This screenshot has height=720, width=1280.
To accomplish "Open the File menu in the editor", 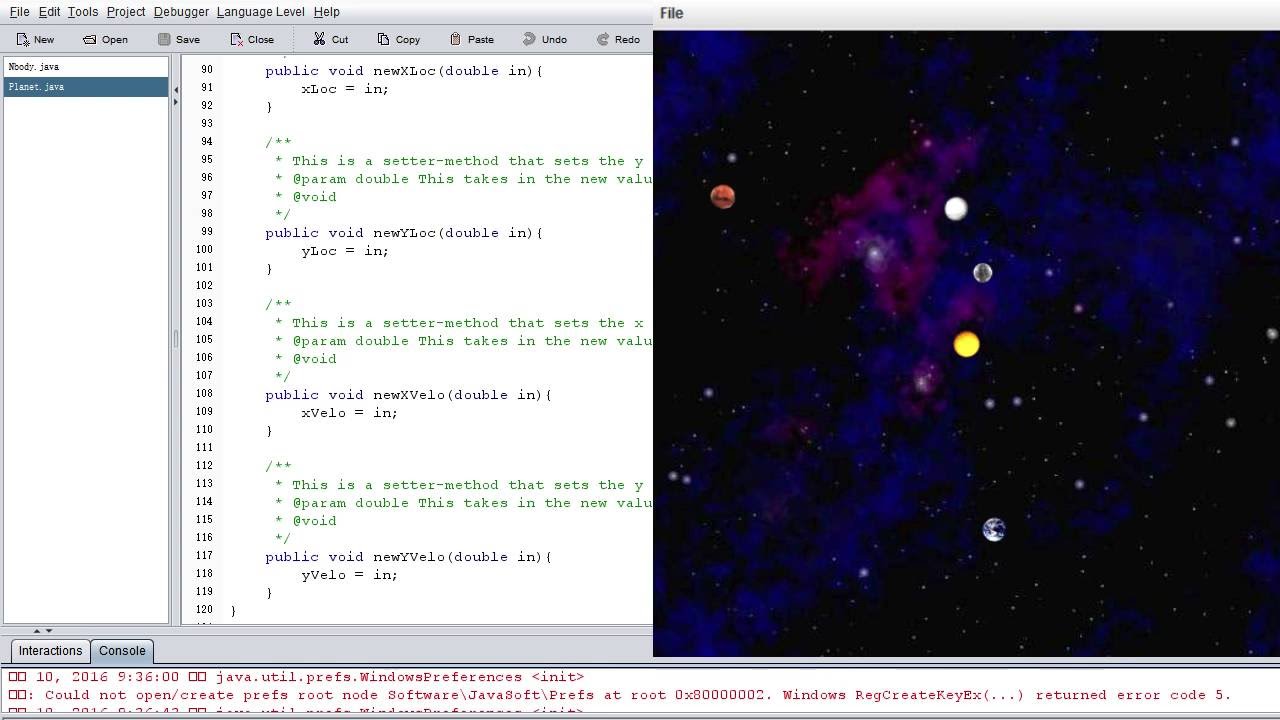I will (x=19, y=12).
